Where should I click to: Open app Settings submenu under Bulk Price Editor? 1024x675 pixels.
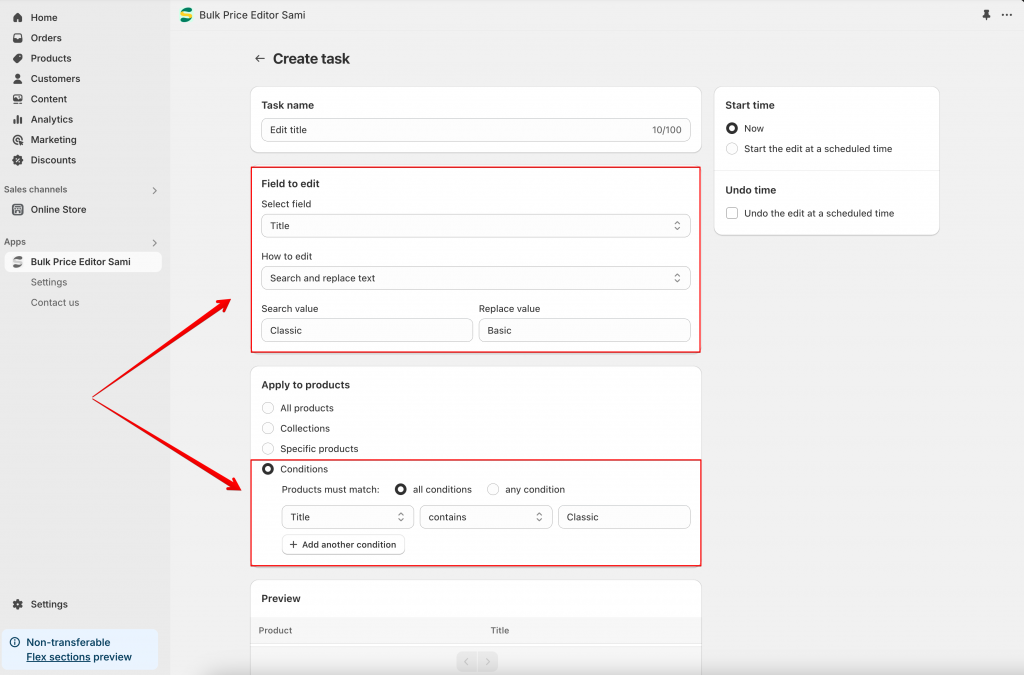(49, 282)
